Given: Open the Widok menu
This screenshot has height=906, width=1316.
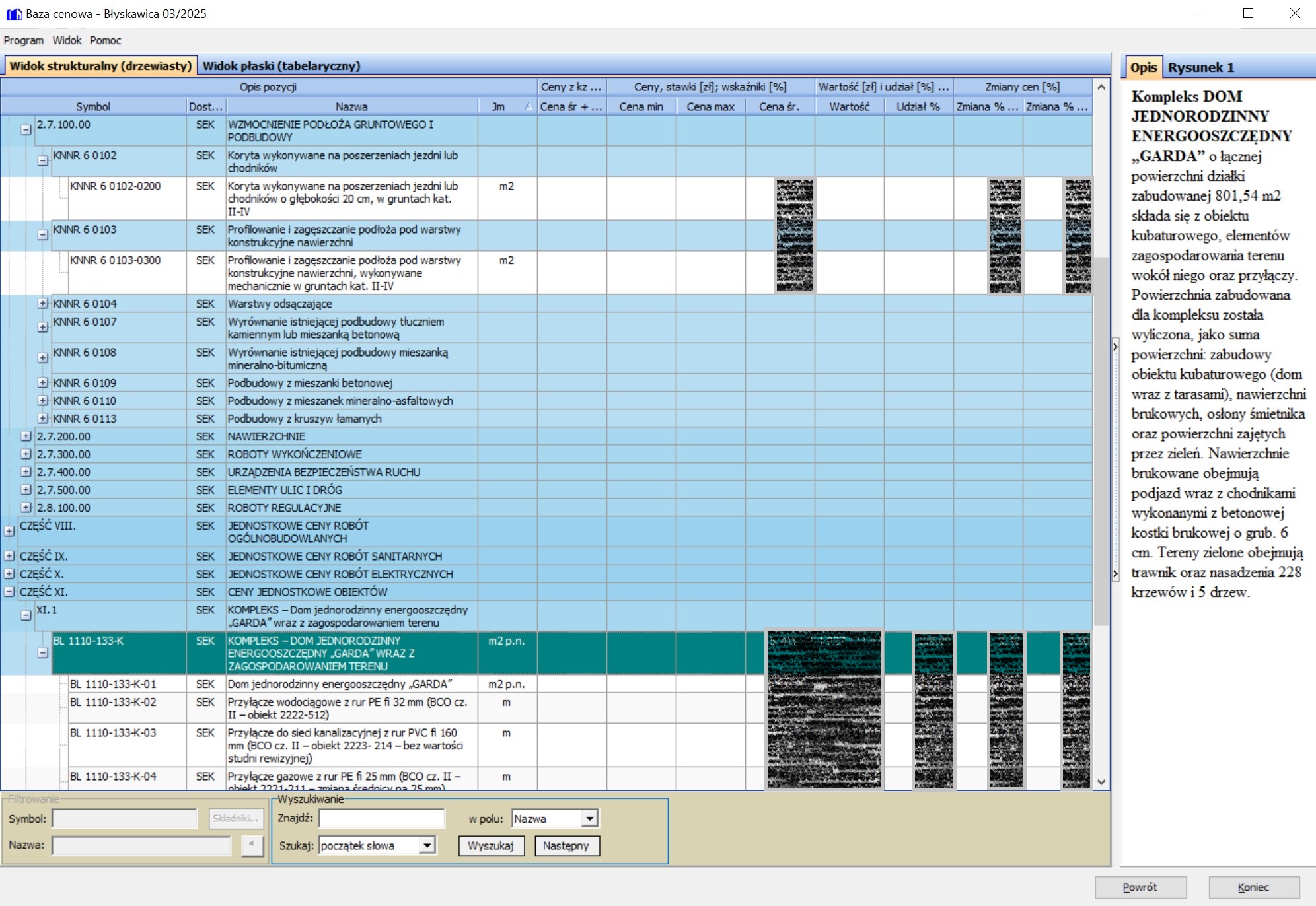Looking at the screenshot, I should 67,40.
